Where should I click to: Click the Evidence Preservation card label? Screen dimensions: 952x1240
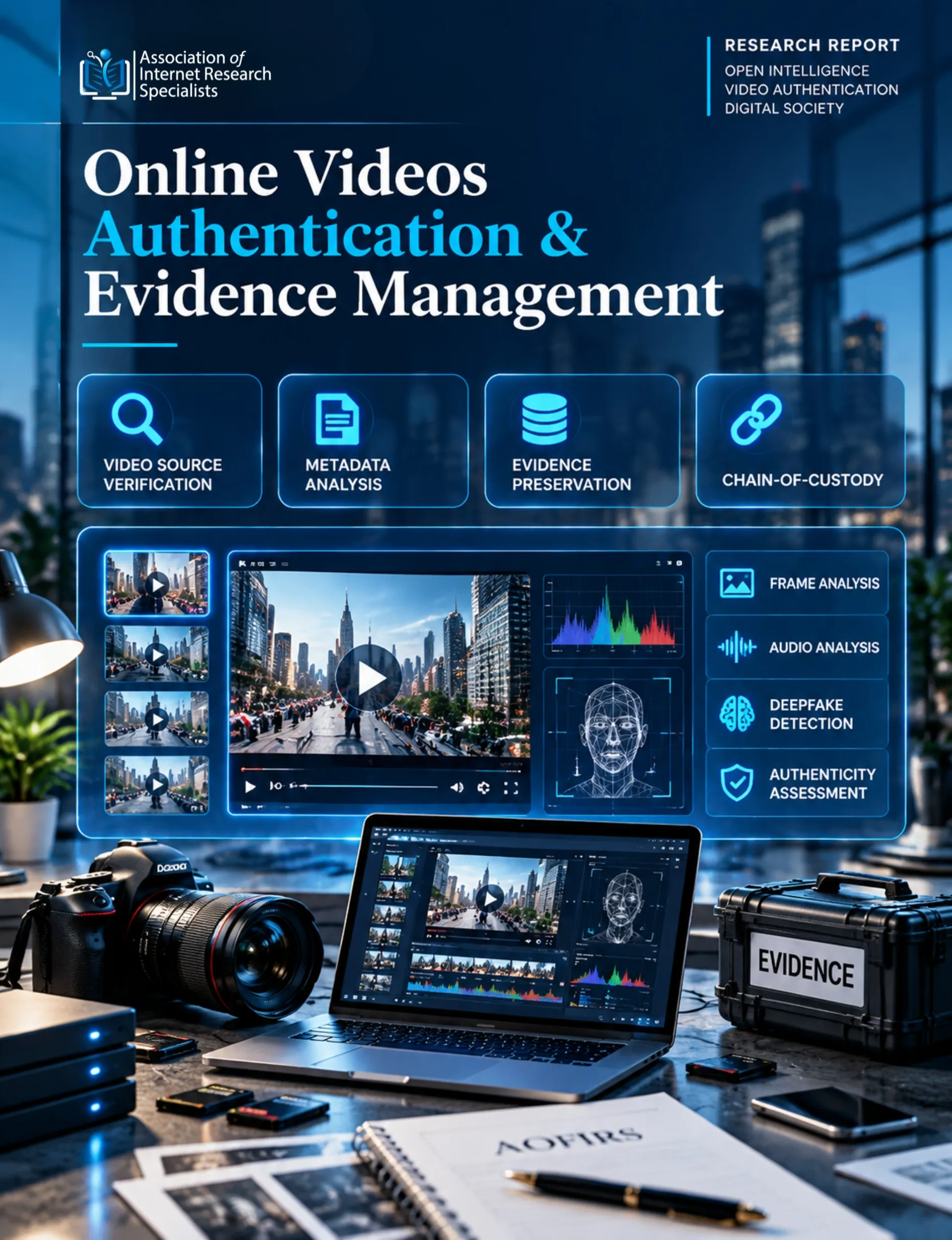point(571,475)
